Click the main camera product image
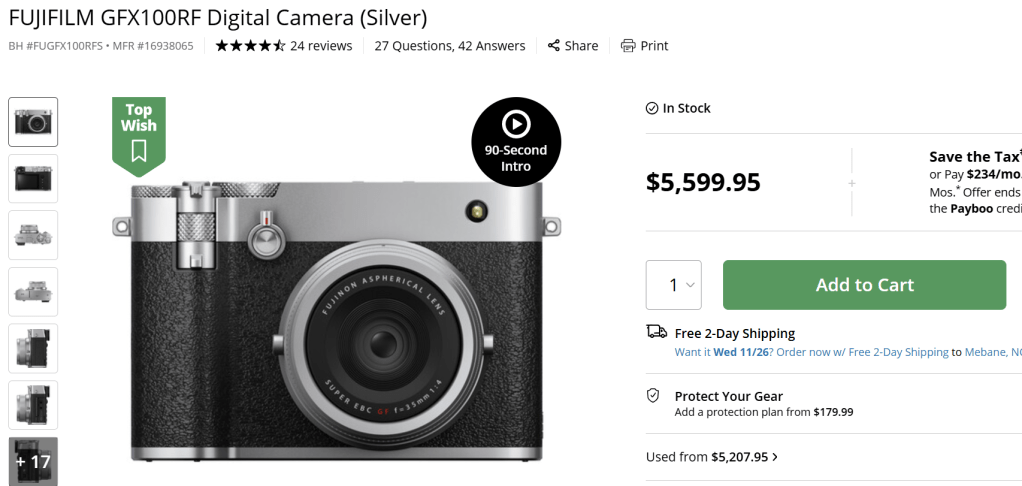 (x=335, y=320)
